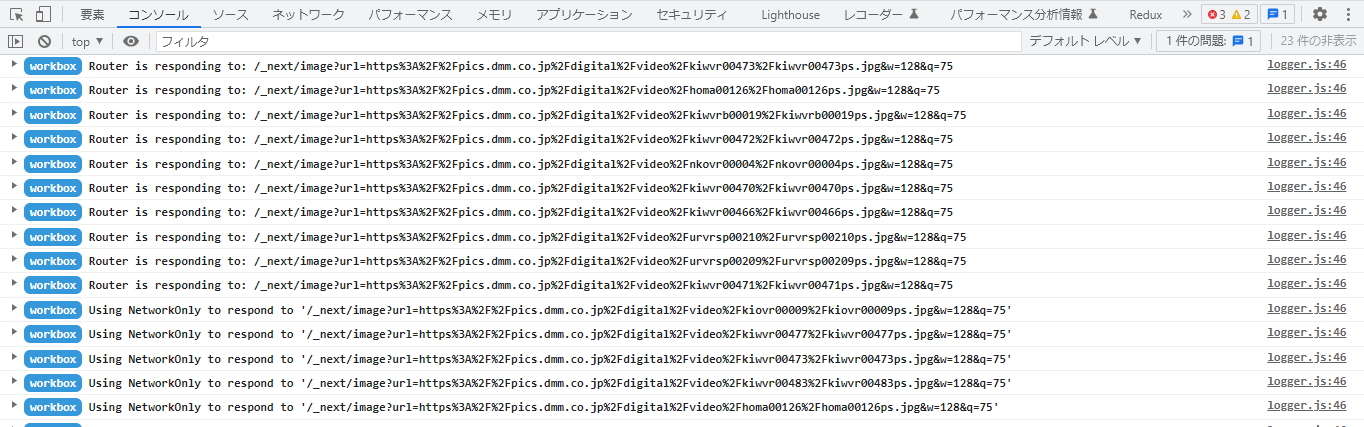The height and width of the screenshot is (427, 1364).
Task: Open logger.js:46 link on NetworkOnly kiwvr00483ps.jpg row
Action: (x=1306, y=382)
